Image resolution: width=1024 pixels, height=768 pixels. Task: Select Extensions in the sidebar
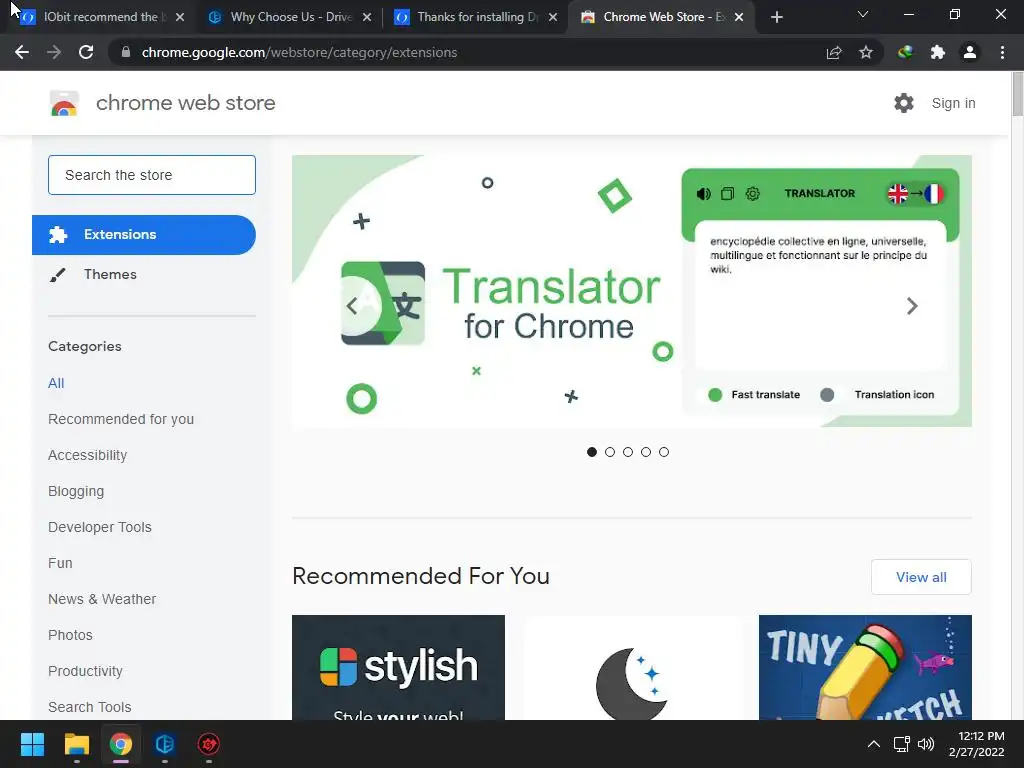(x=144, y=234)
